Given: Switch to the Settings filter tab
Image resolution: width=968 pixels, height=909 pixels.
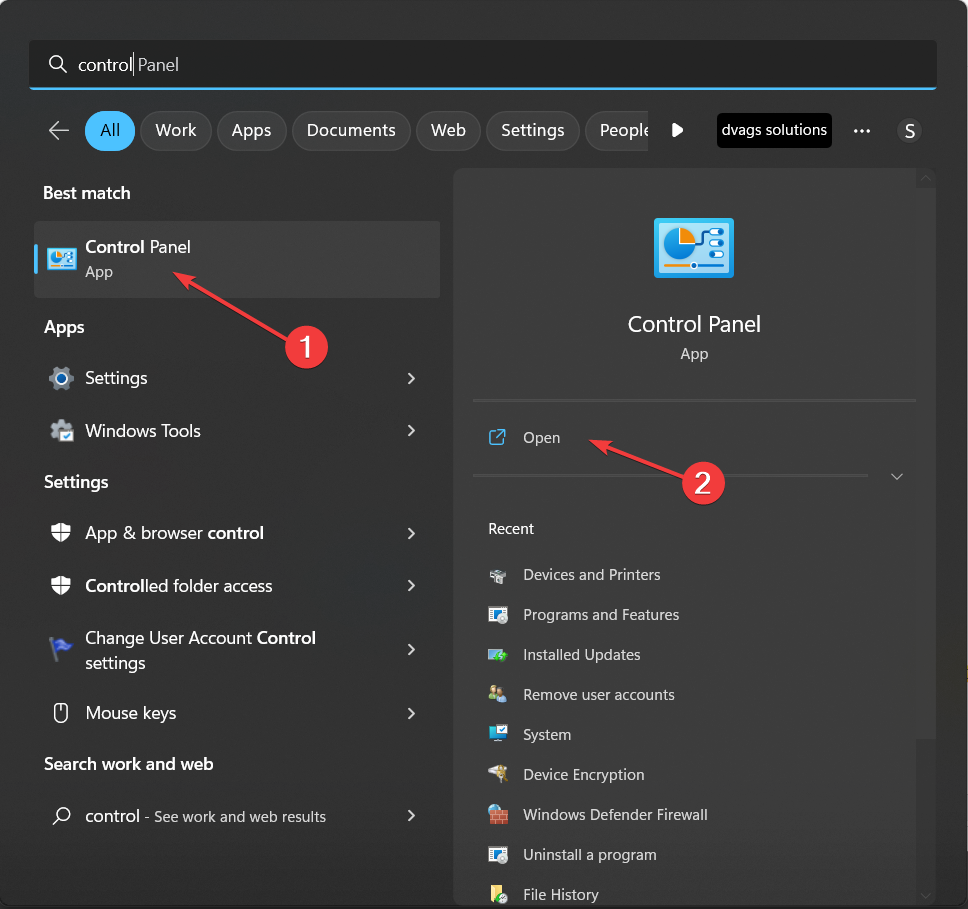Looking at the screenshot, I should tap(533, 130).
